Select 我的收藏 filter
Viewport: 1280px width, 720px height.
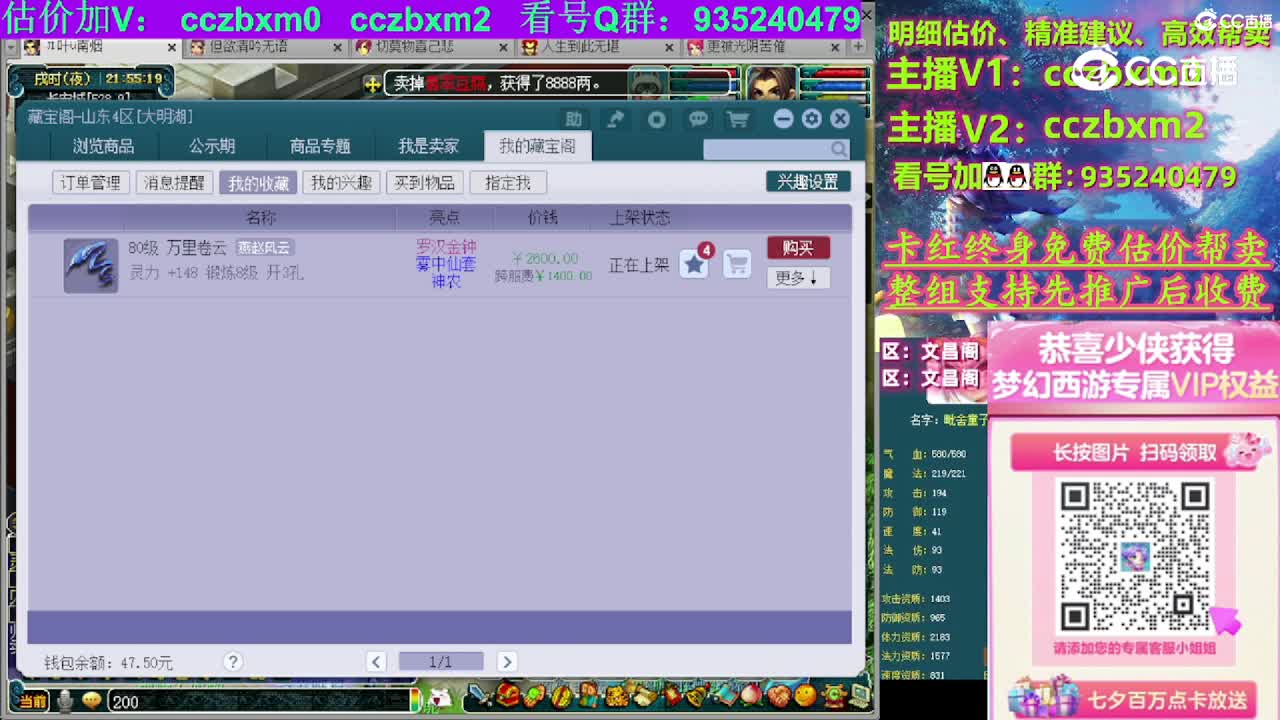tap(258, 183)
